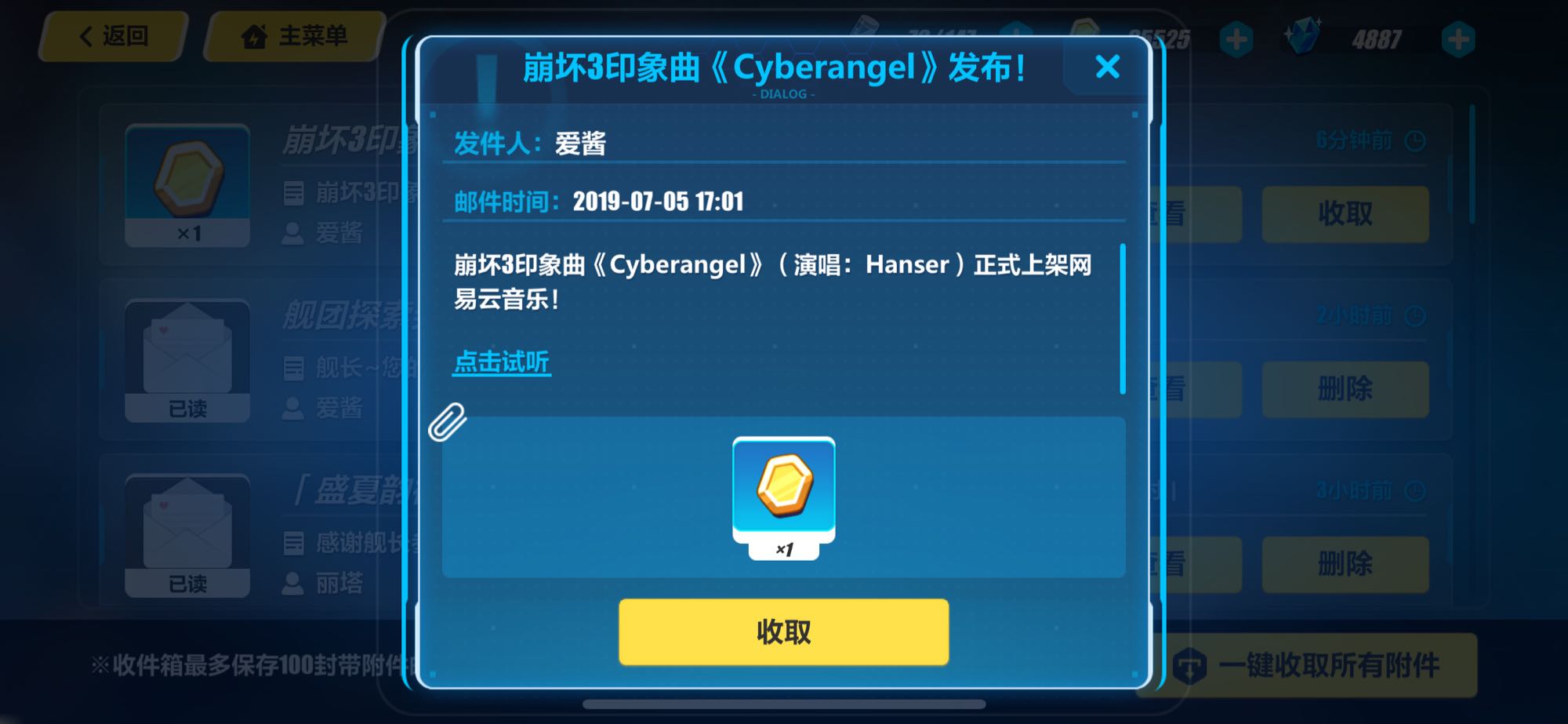The image size is (1568, 724).
Task: Delete the third mail with 删除
Action: click(x=1345, y=564)
